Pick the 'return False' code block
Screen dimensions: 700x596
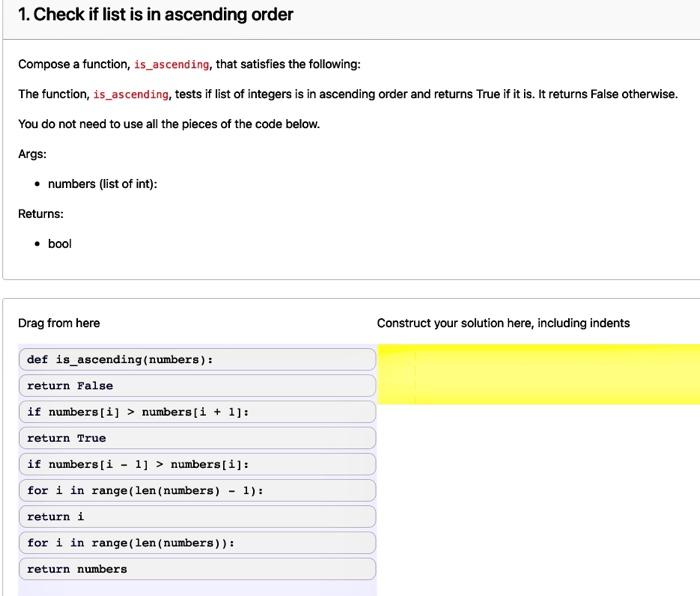(x=197, y=386)
